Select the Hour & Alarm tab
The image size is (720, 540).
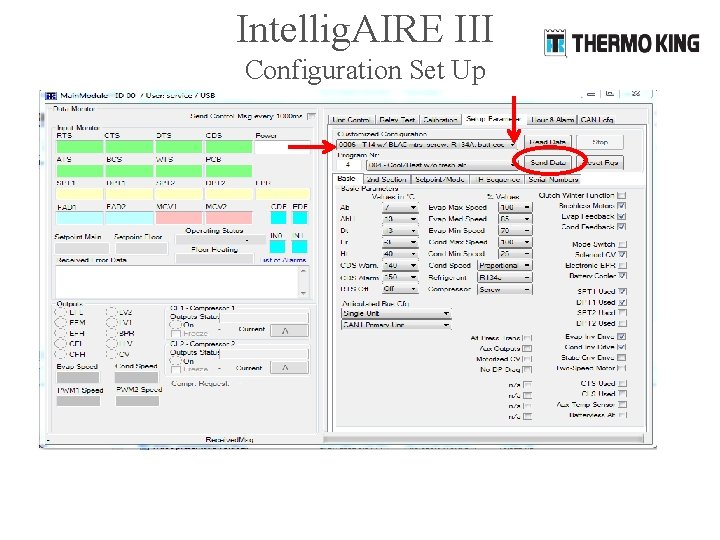click(552, 119)
